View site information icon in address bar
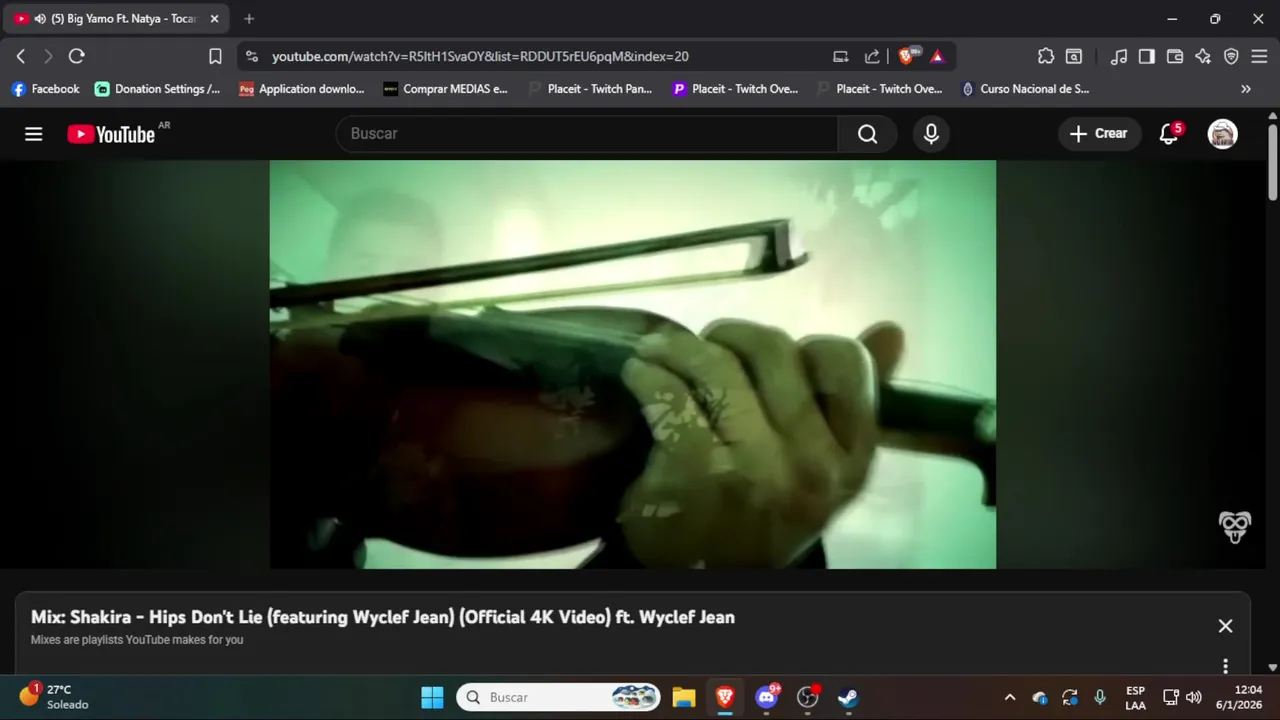Image resolution: width=1280 pixels, height=720 pixels. pyautogui.click(x=252, y=57)
